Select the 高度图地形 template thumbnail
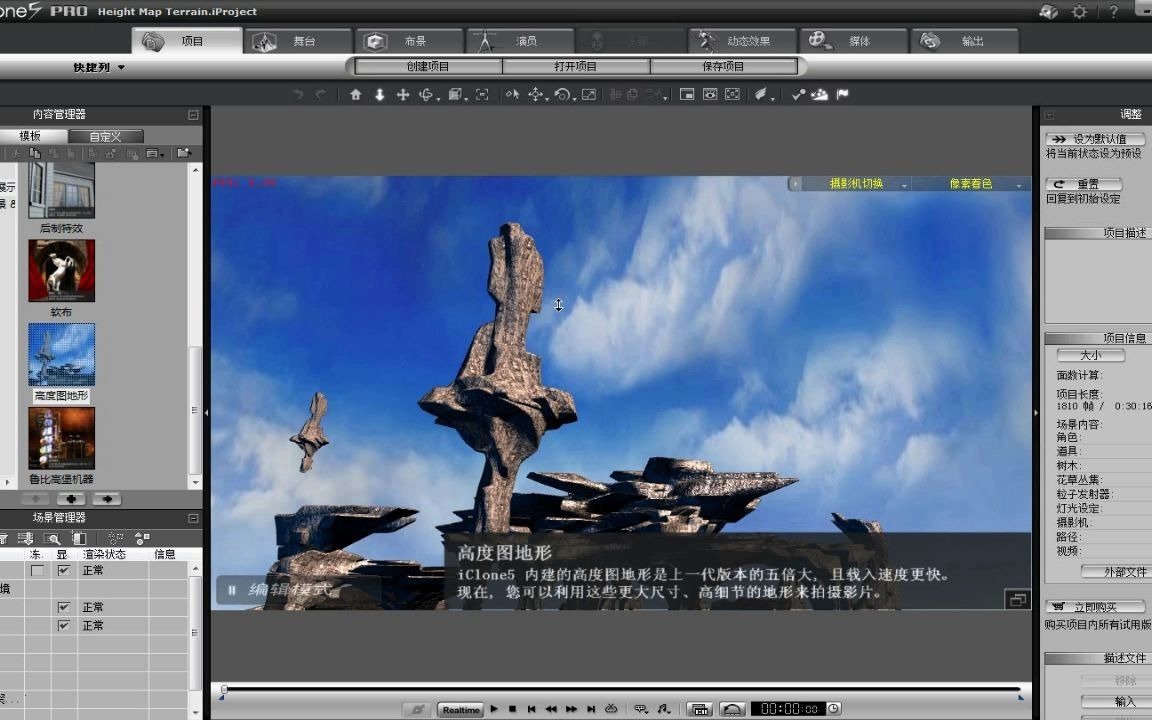 61,352
